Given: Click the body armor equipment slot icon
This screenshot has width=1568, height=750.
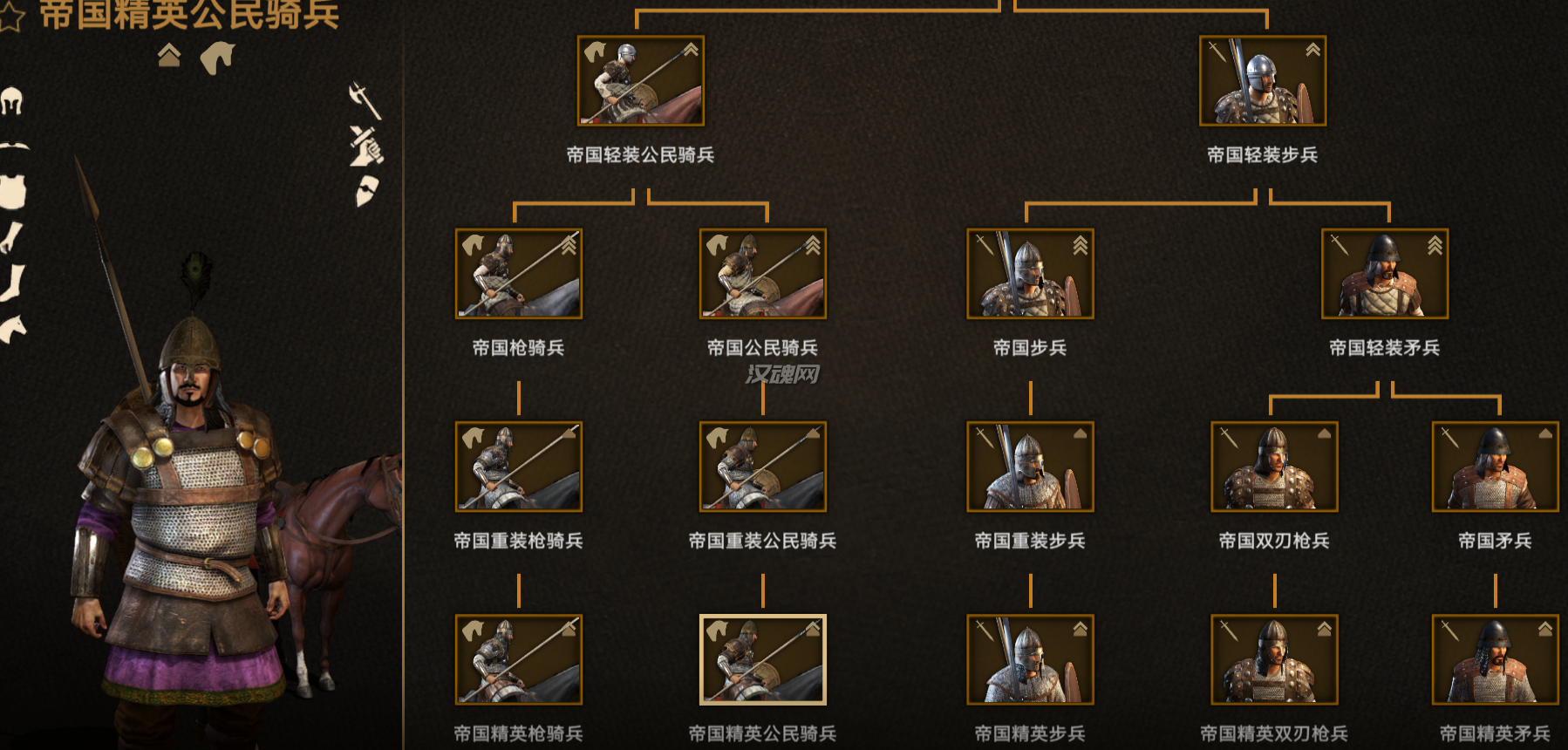Looking at the screenshot, I should pyautogui.click(x=12, y=192).
